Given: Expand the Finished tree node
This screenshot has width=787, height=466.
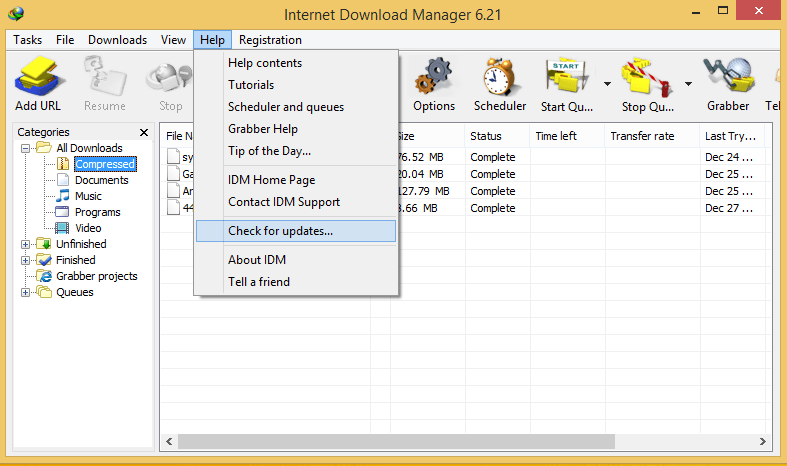Looking at the screenshot, I should tap(25, 261).
